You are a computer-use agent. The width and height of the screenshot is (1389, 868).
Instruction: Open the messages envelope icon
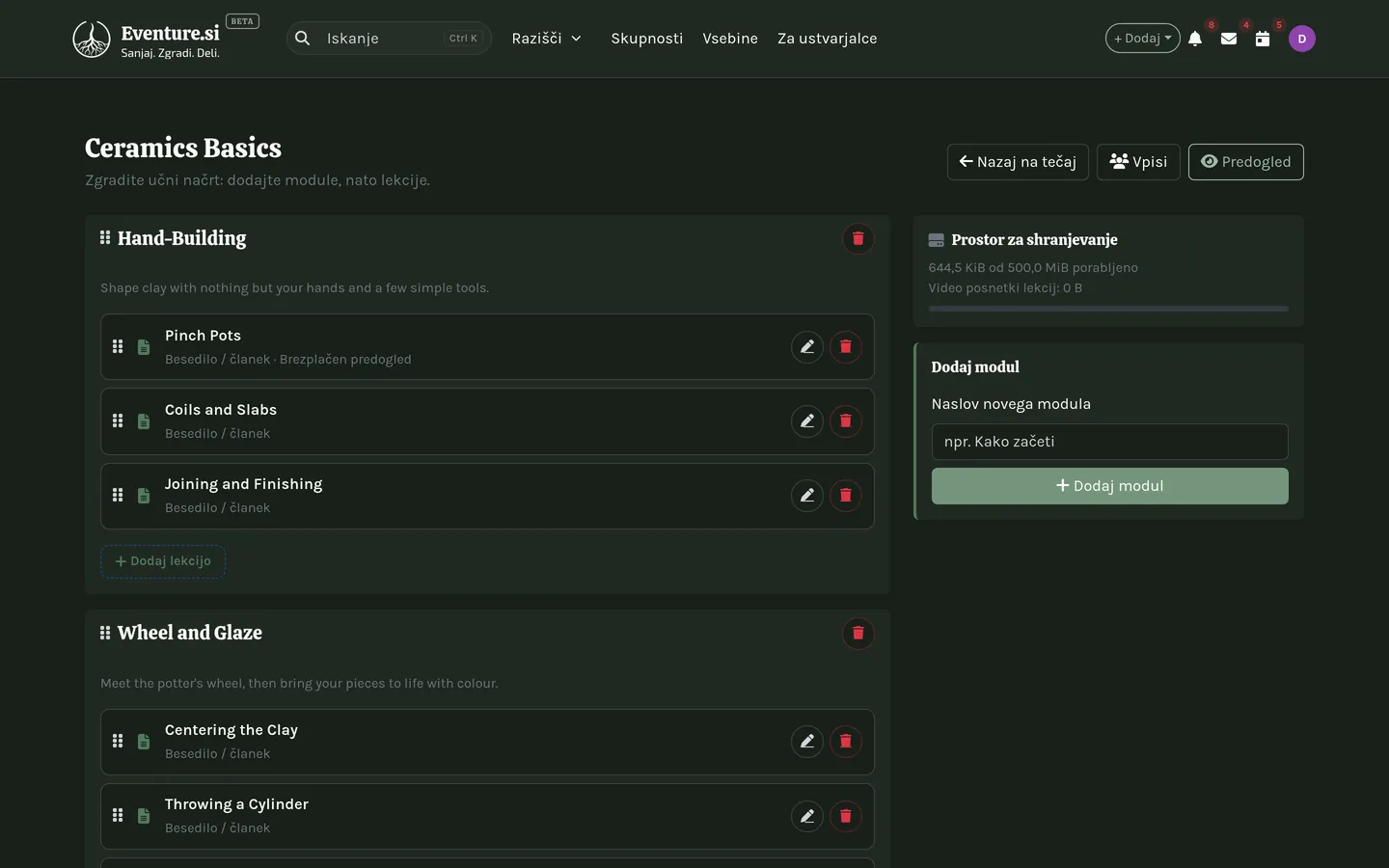pos(1229,39)
